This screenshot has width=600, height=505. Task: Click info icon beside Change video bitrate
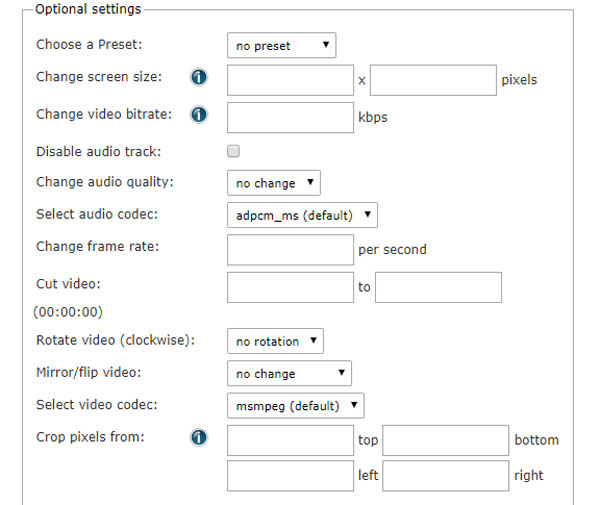(198, 115)
